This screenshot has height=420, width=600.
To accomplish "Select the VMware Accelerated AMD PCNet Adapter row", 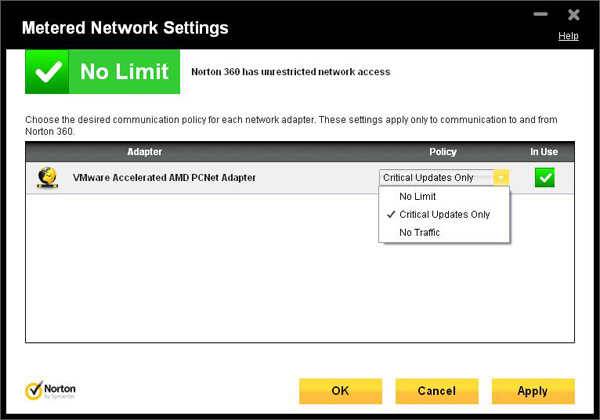I will 300,178.
